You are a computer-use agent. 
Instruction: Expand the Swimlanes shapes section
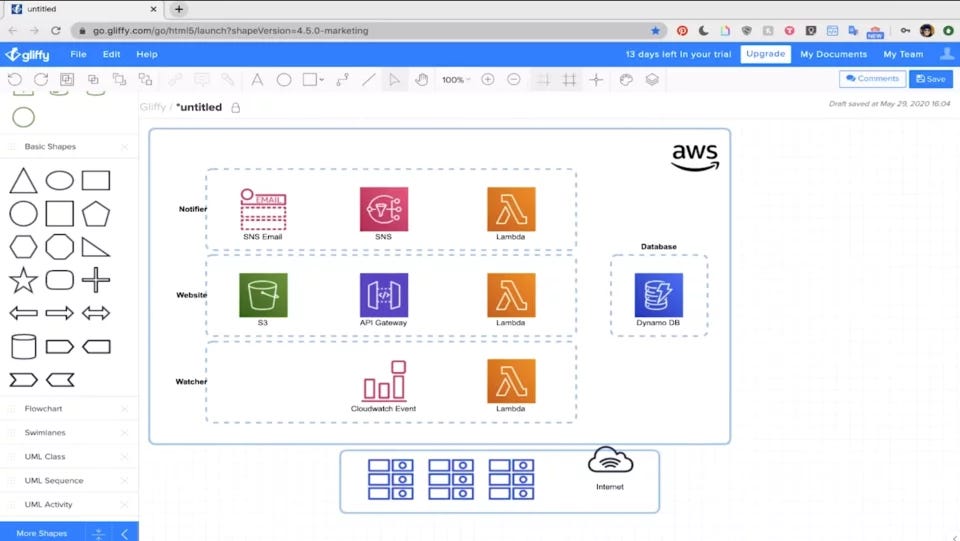point(45,432)
